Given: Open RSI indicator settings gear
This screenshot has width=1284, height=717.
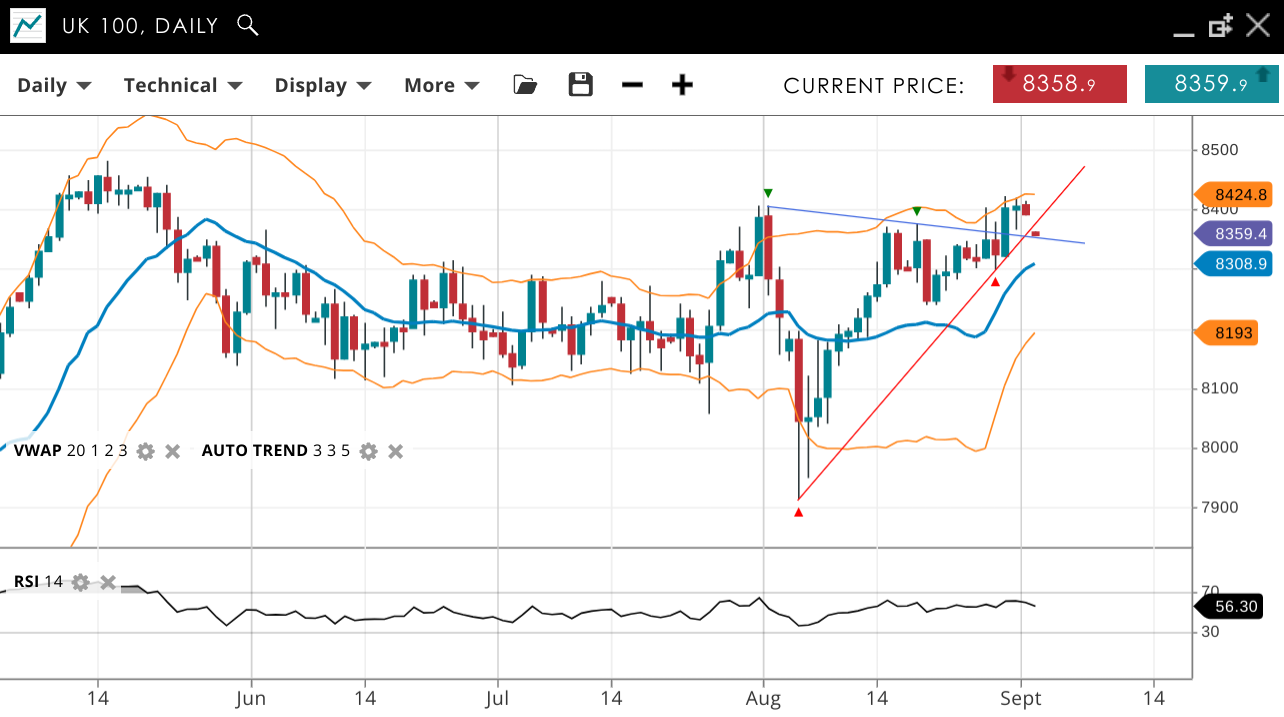Looking at the screenshot, I should pos(81,582).
